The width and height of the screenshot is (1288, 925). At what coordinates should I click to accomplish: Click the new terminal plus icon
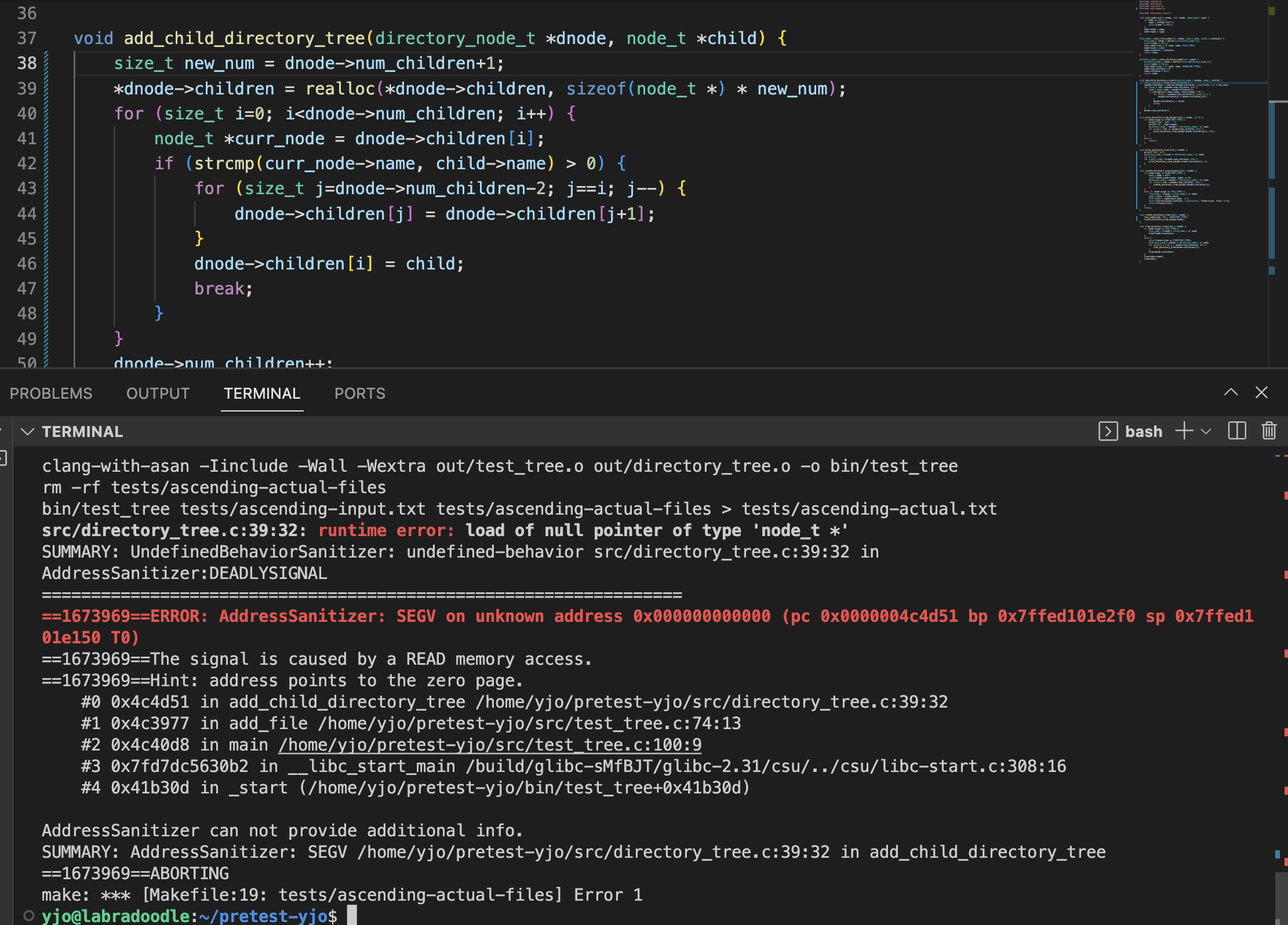[1184, 431]
